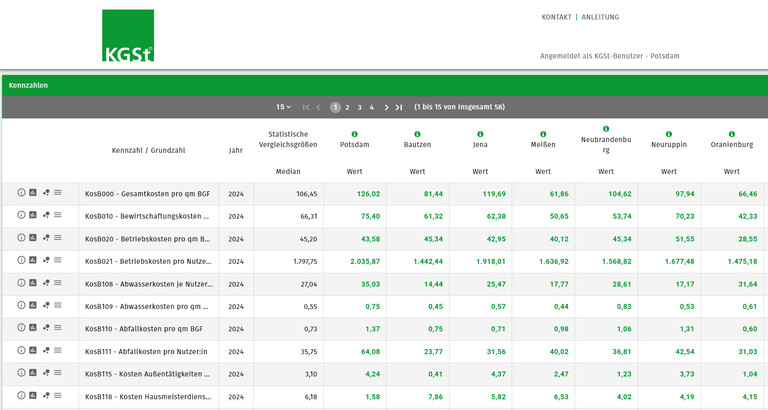Click list menu icon for KosB115 row

pyautogui.click(x=58, y=373)
